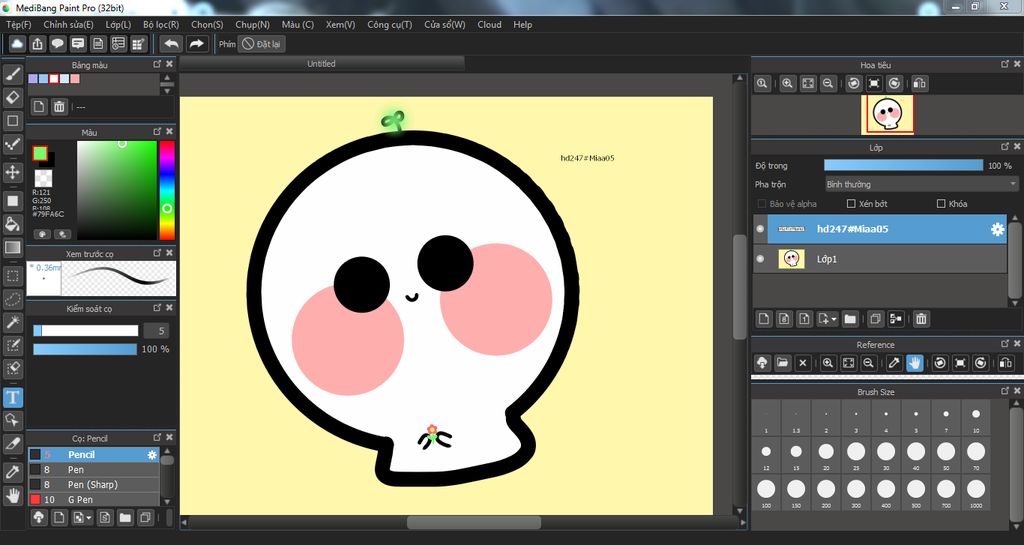The width and height of the screenshot is (1024, 545).
Task: Open the Pencil brush settings gear
Action: tap(152, 454)
